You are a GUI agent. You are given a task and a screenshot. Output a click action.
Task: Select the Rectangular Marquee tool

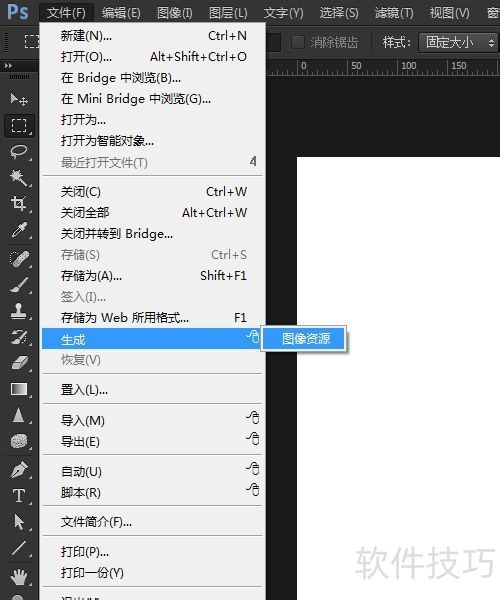click(x=19, y=125)
